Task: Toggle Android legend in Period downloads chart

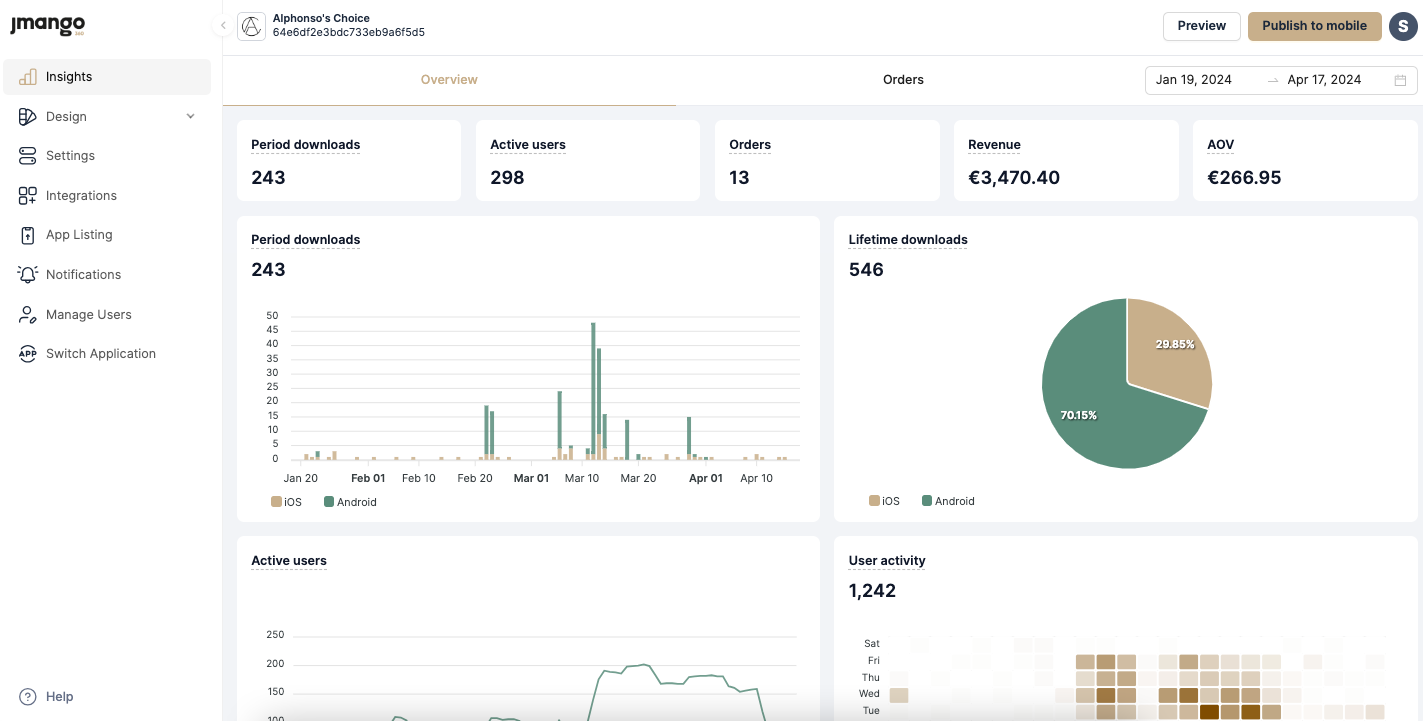Action: (x=350, y=502)
